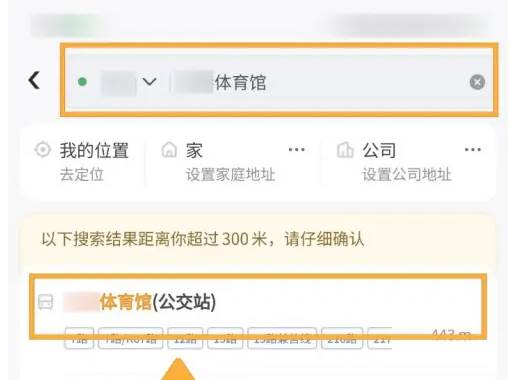
Task: Open the three-dot options for 家
Action: point(296,149)
